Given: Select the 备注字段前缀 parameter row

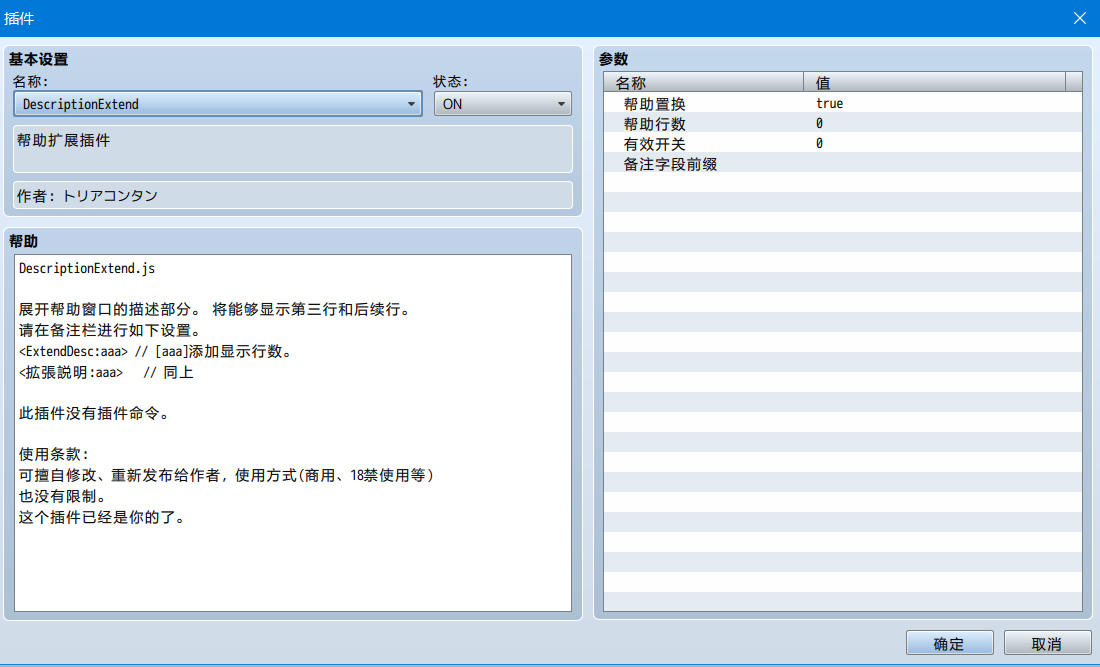Looking at the screenshot, I should (x=843, y=163).
